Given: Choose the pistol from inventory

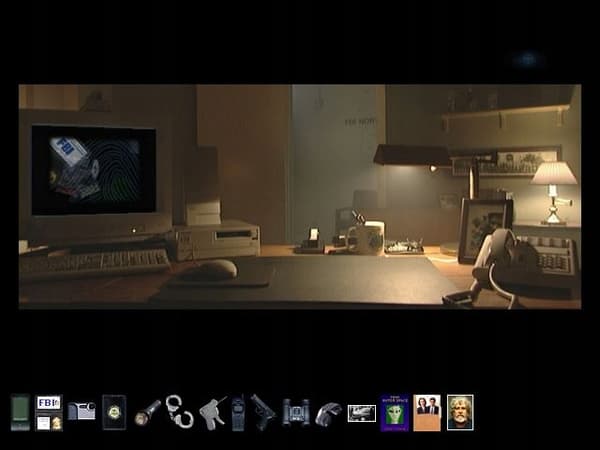Looking at the screenshot, I should 262,412.
